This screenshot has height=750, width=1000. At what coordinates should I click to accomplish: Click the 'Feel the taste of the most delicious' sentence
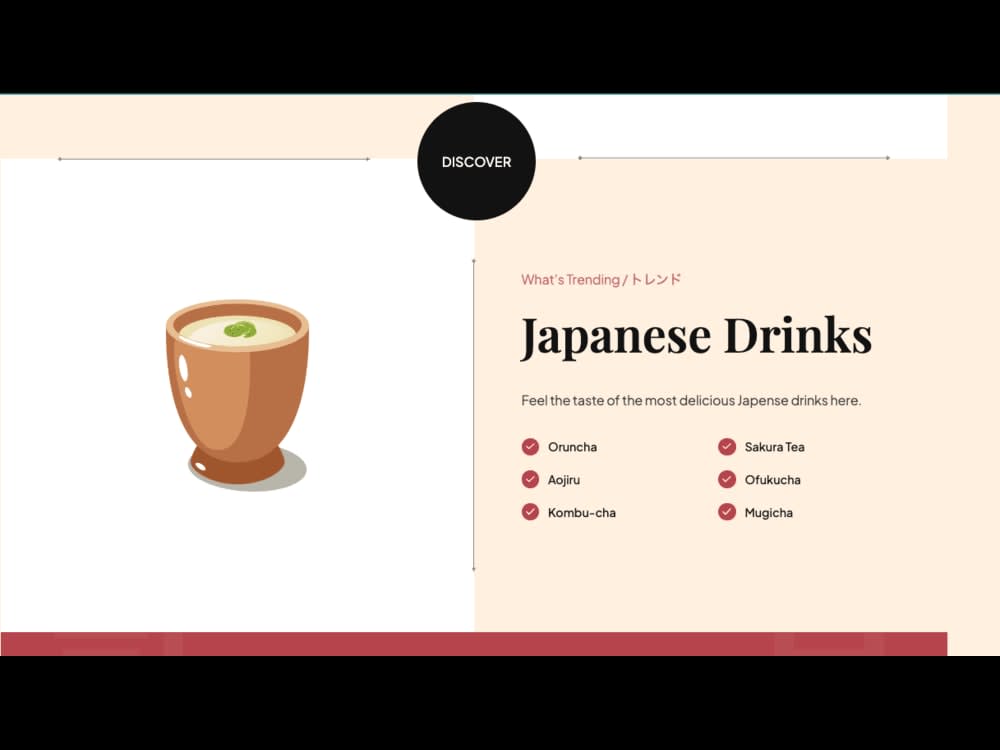[691, 401]
